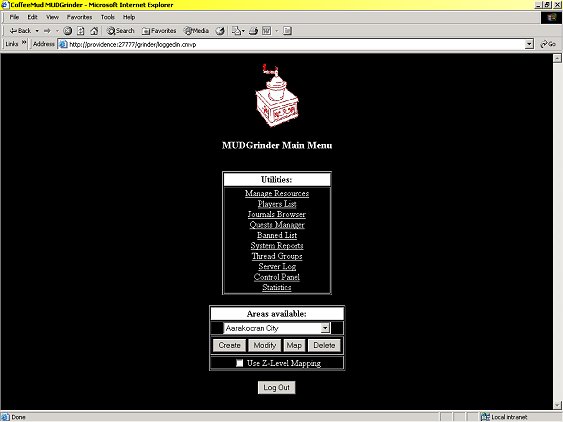Click the Back arrow toolbar button
The image size is (563, 422).
click(x=20, y=31)
